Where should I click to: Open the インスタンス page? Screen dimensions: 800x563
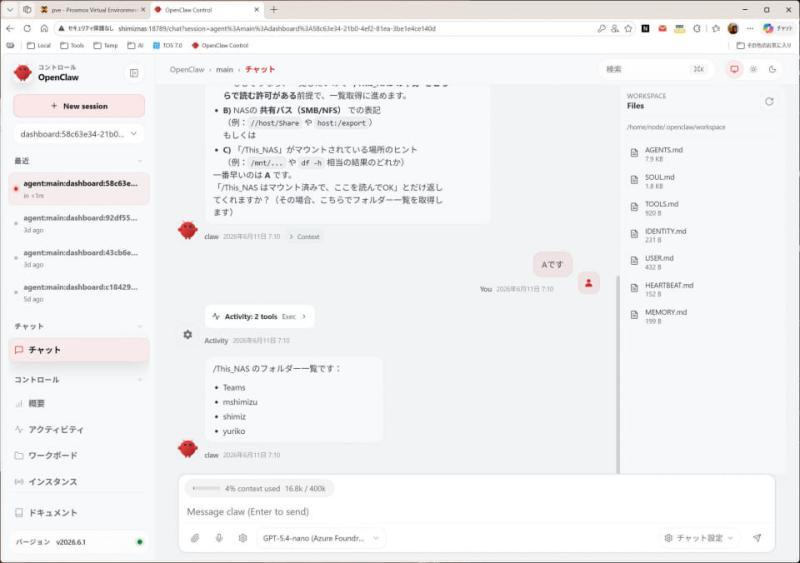click(x=79, y=482)
